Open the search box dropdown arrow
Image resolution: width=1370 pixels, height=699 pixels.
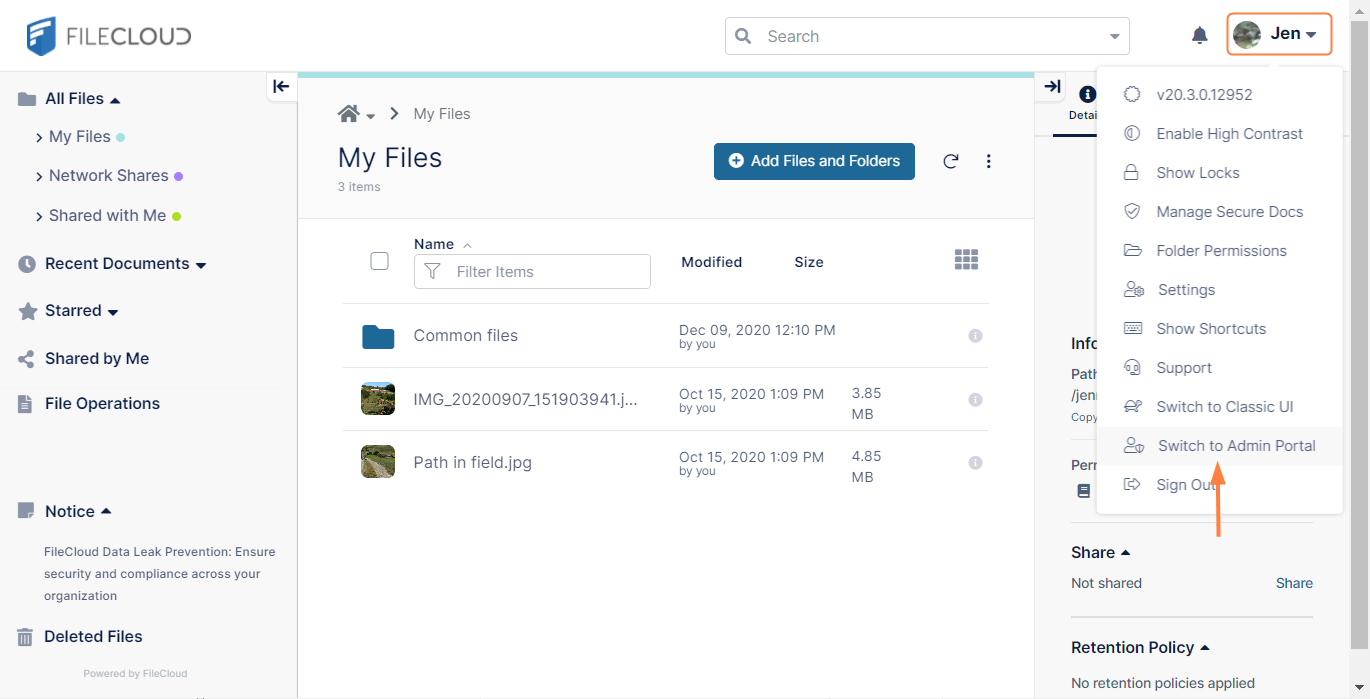click(x=1114, y=37)
